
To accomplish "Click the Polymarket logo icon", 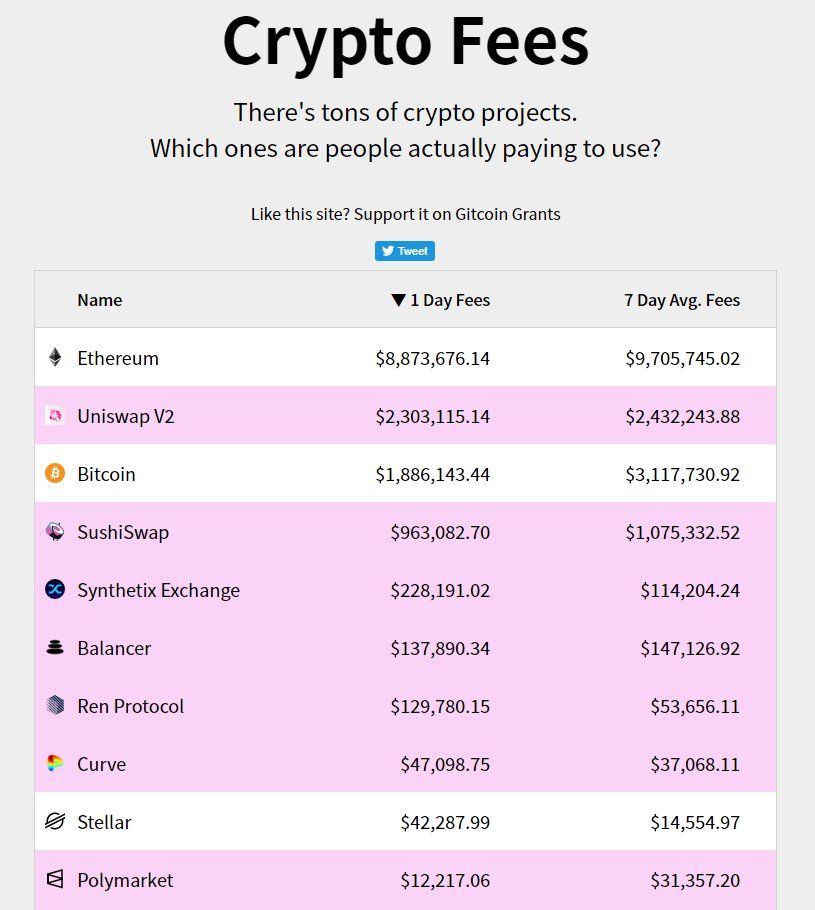I will click(x=55, y=879).
